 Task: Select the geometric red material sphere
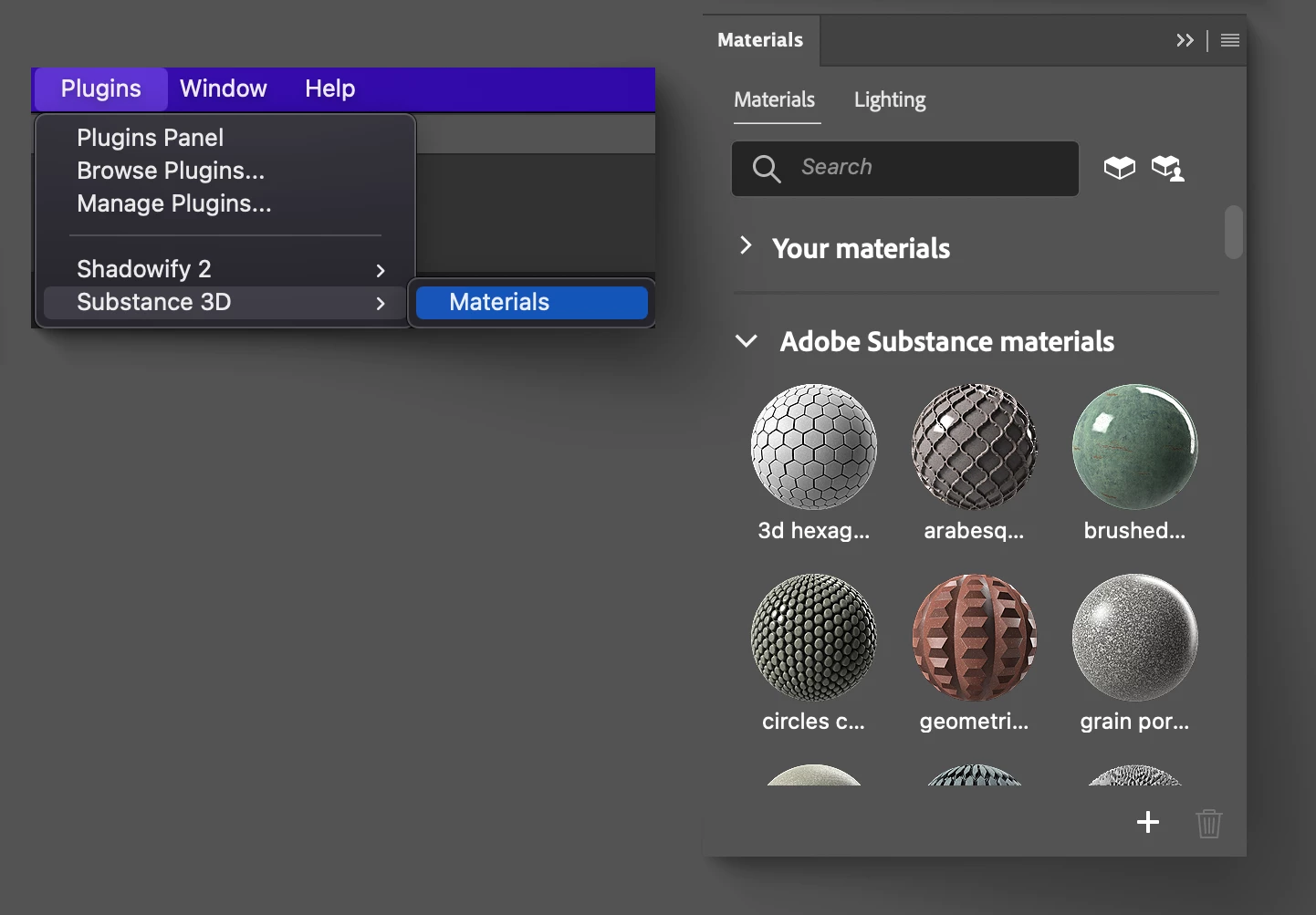point(975,638)
